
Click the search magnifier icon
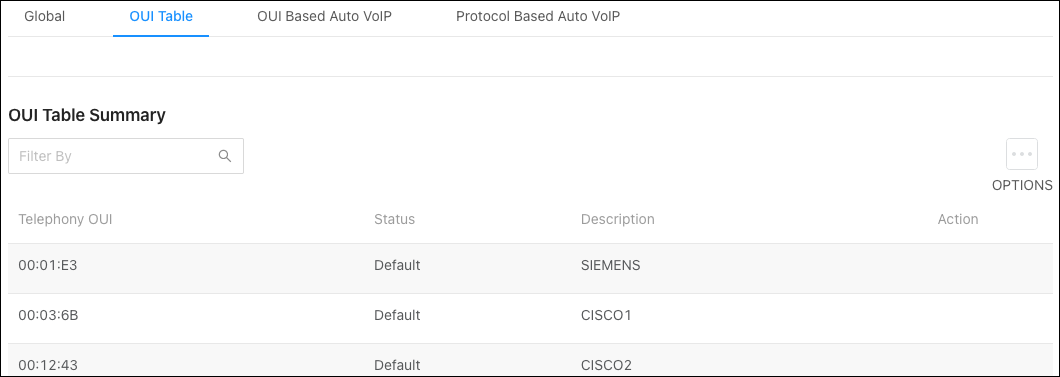(225, 156)
